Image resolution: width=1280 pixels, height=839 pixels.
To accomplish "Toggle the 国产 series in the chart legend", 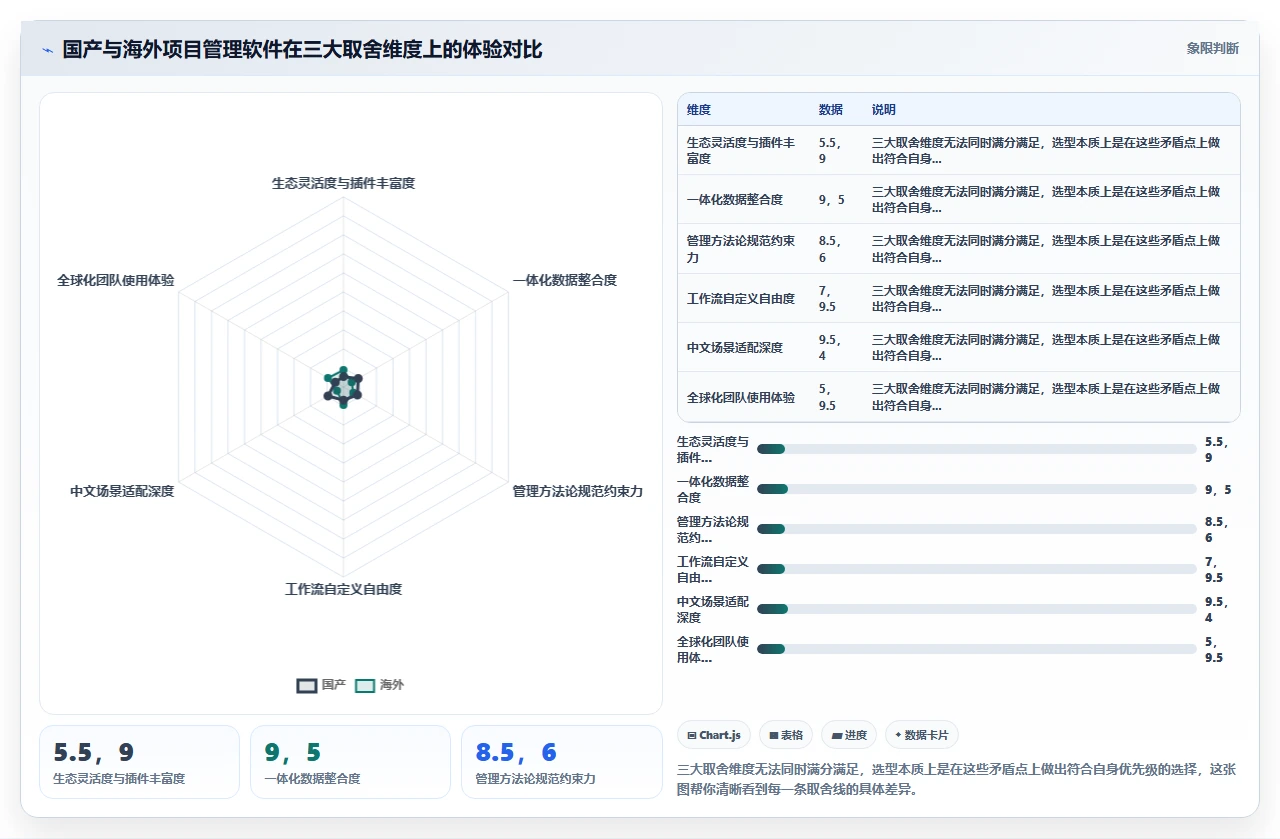I will pos(321,685).
